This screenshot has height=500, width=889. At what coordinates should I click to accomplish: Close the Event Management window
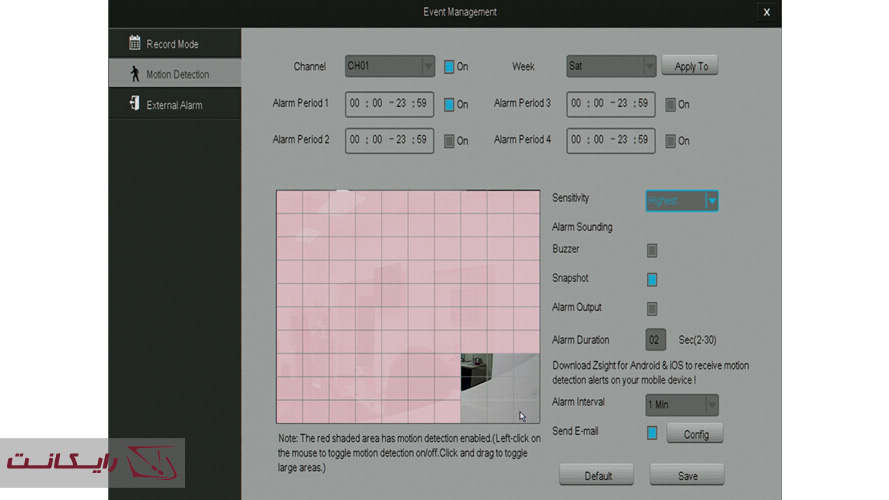766,12
